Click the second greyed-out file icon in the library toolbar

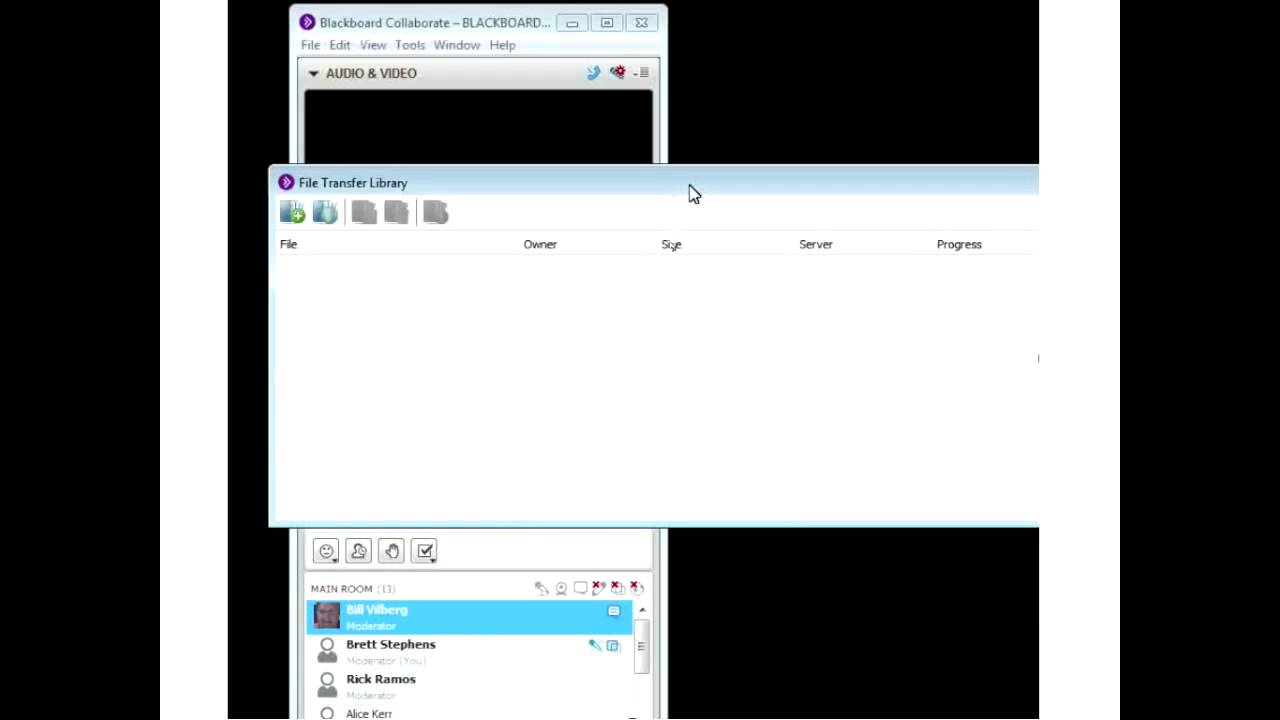click(397, 212)
